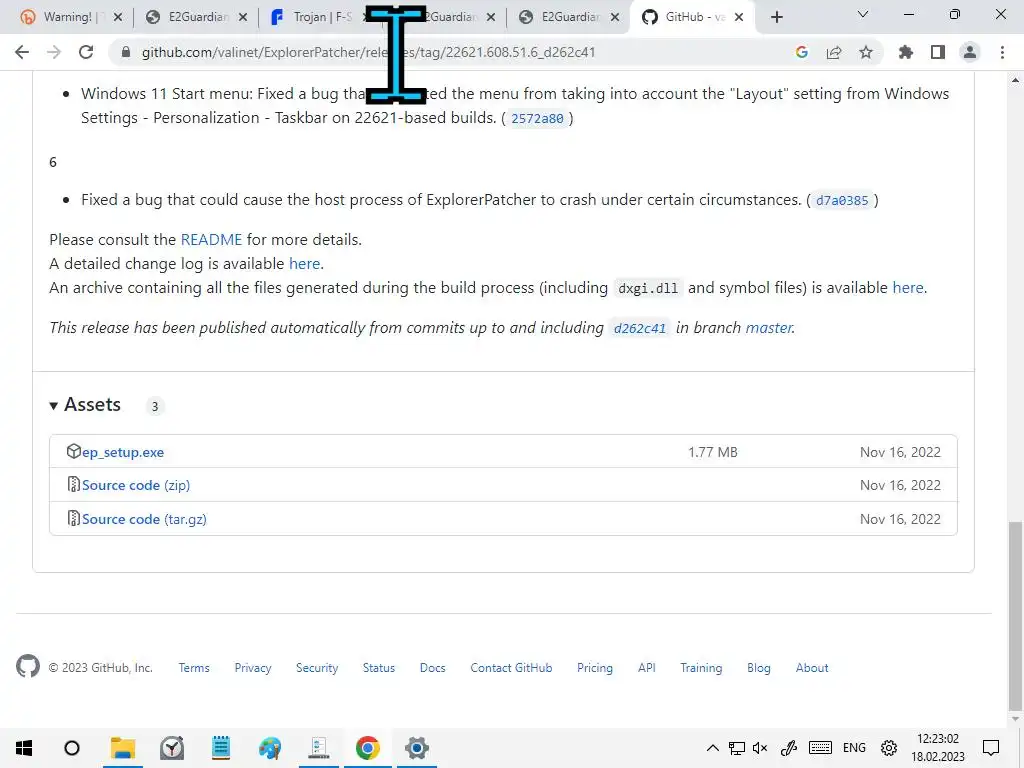Open footer Docs link
The width and height of the screenshot is (1024, 768).
432,668
